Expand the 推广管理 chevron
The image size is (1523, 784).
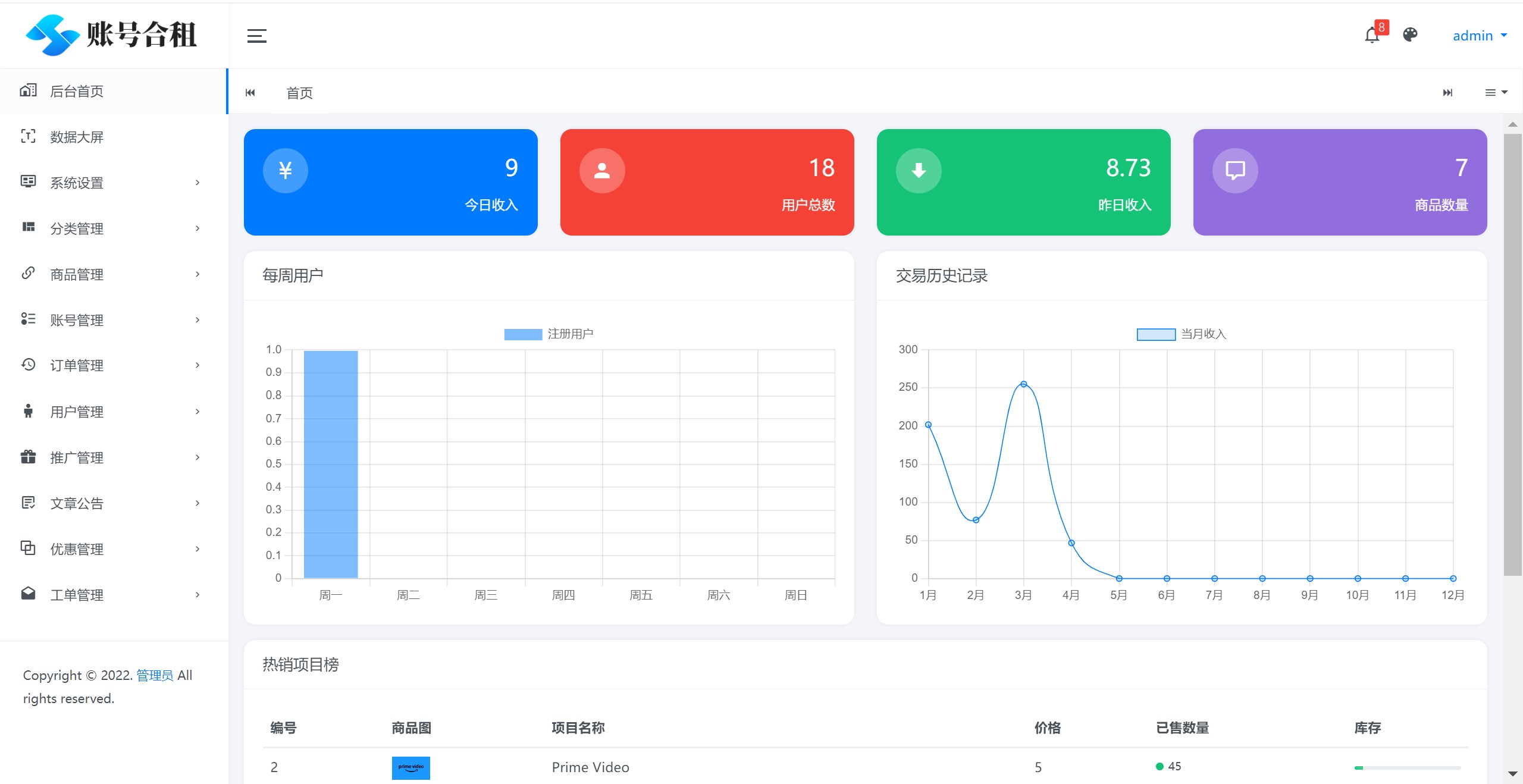tap(198, 457)
